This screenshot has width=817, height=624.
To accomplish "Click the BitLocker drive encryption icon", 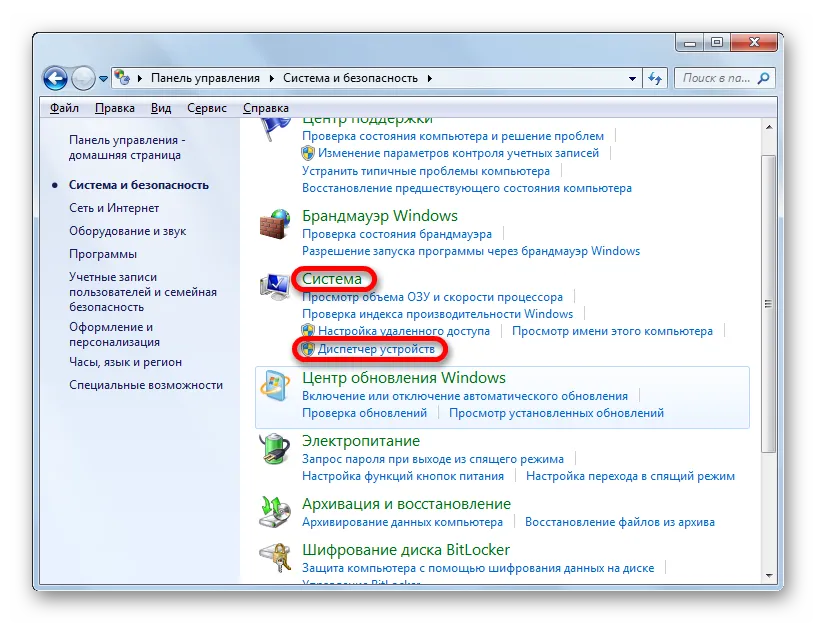I will [x=275, y=557].
